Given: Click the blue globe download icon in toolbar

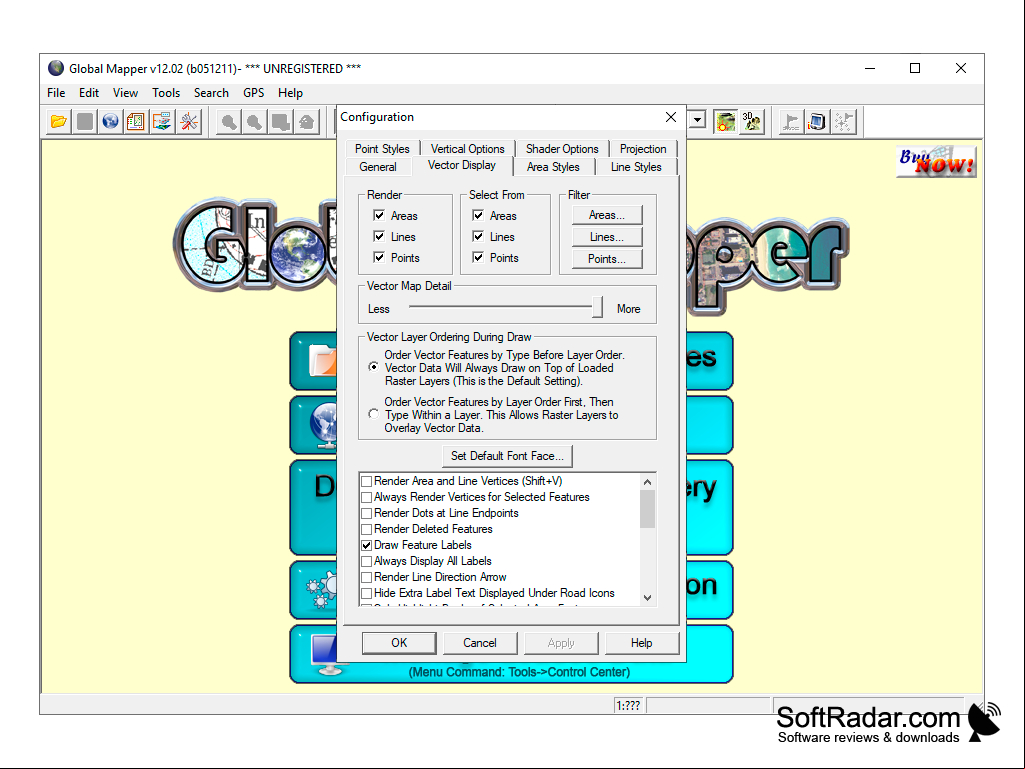Looking at the screenshot, I should click(x=110, y=122).
